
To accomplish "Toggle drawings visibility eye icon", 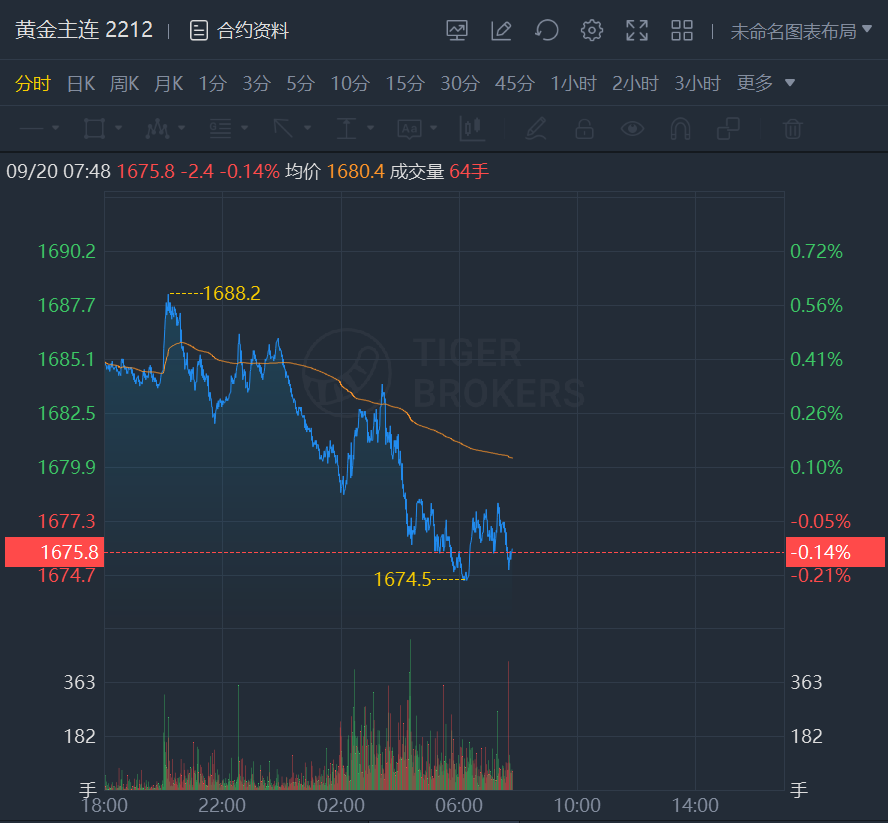I will (632, 129).
